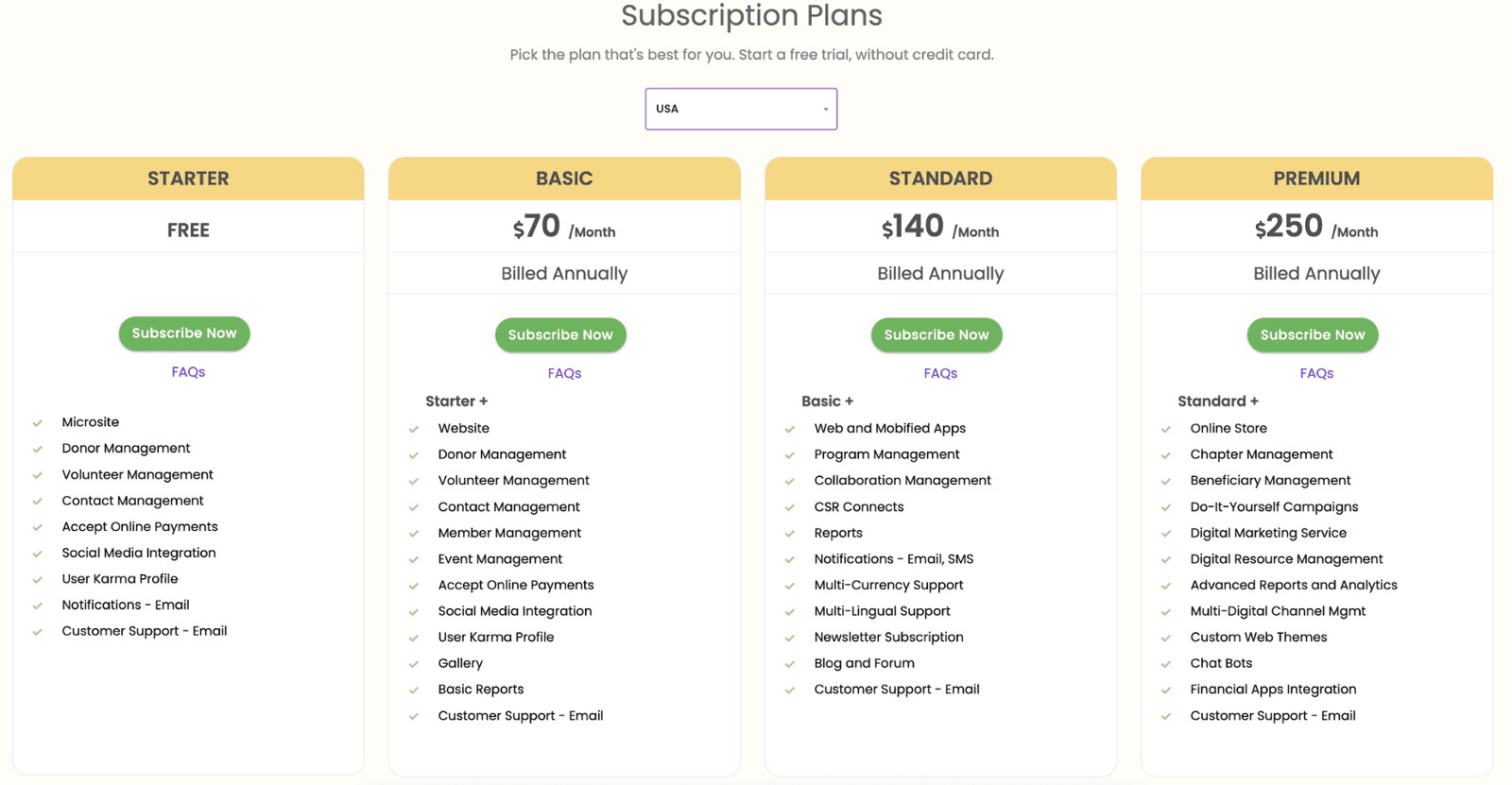The image size is (1512, 785).
Task: Subscribe to the Basic plan
Action: coord(560,335)
